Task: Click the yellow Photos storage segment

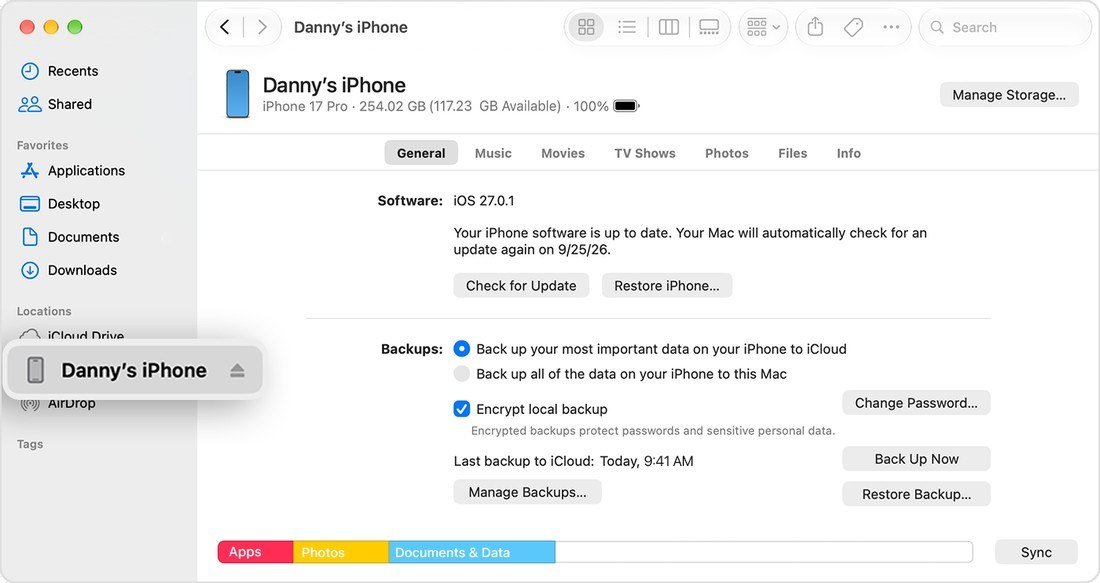Action: pos(341,552)
